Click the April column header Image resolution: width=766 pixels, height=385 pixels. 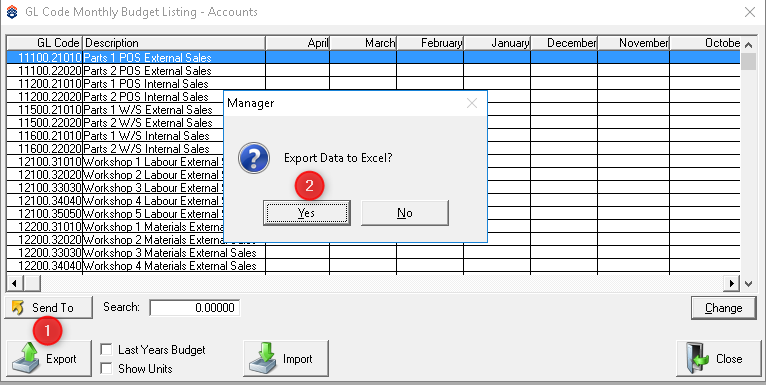[298, 43]
